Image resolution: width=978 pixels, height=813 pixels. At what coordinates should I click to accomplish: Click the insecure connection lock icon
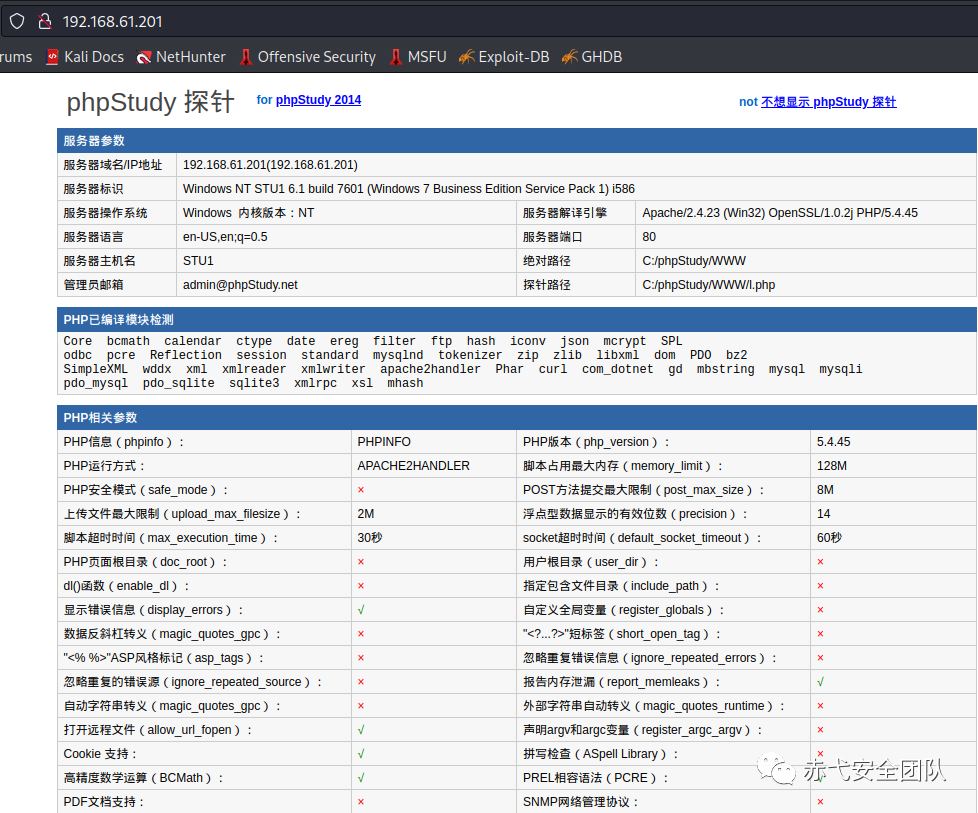click(x=45, y=21)
